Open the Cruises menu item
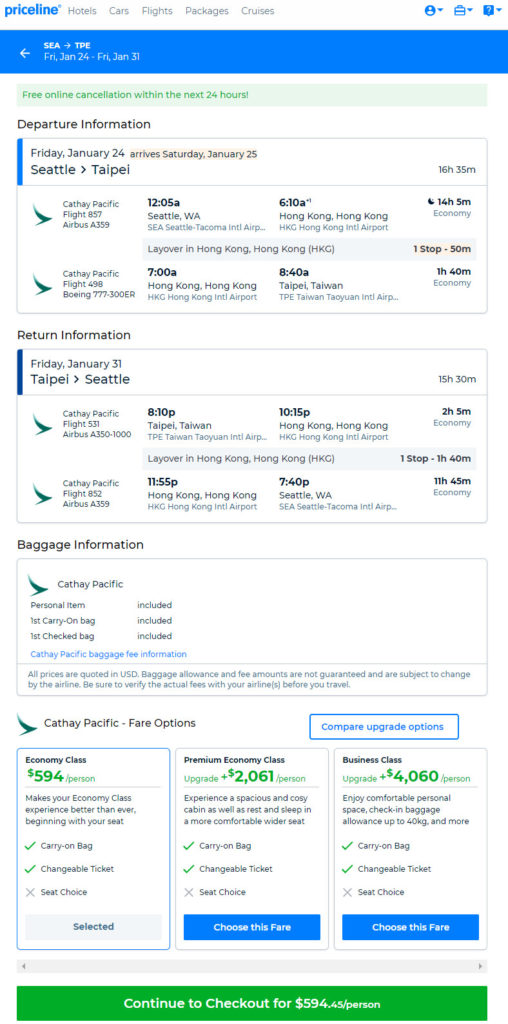The image size is (508, 1024). 257,11
